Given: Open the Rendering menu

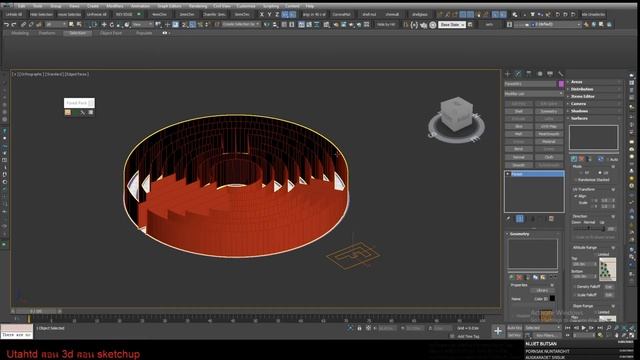Looking at the screenshot, I should click(198, 6).
